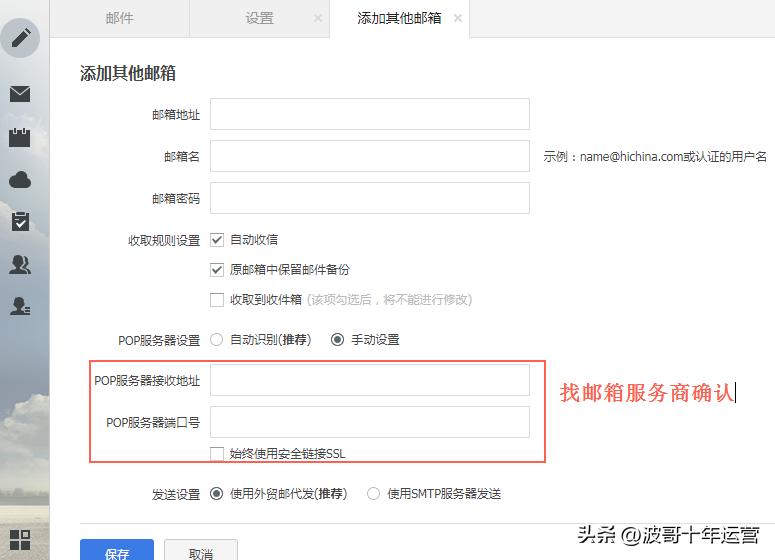Screen dimensions: 775x560
Task: Click the compose pencil icon
Action: tap(20, 38)
